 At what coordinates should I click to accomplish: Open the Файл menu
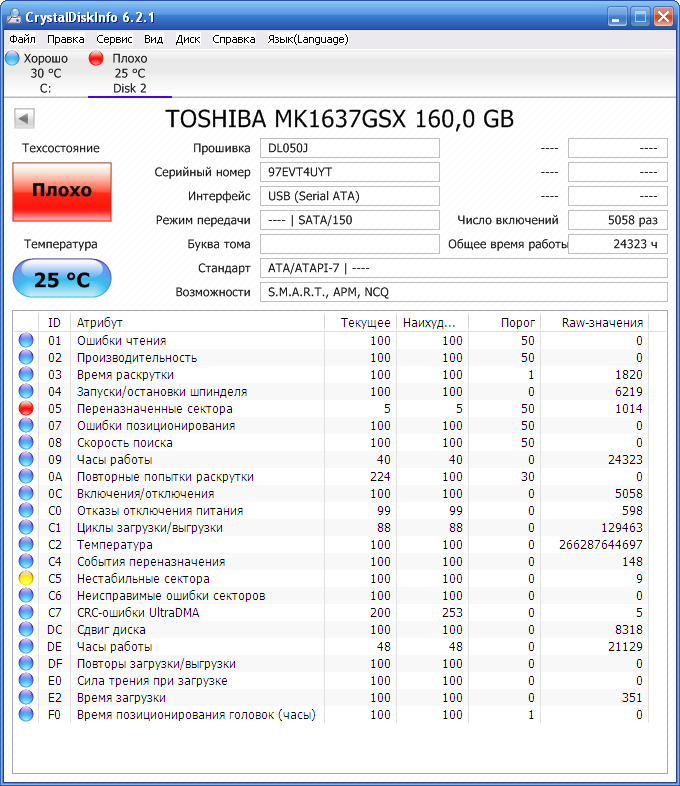point(23,39)
